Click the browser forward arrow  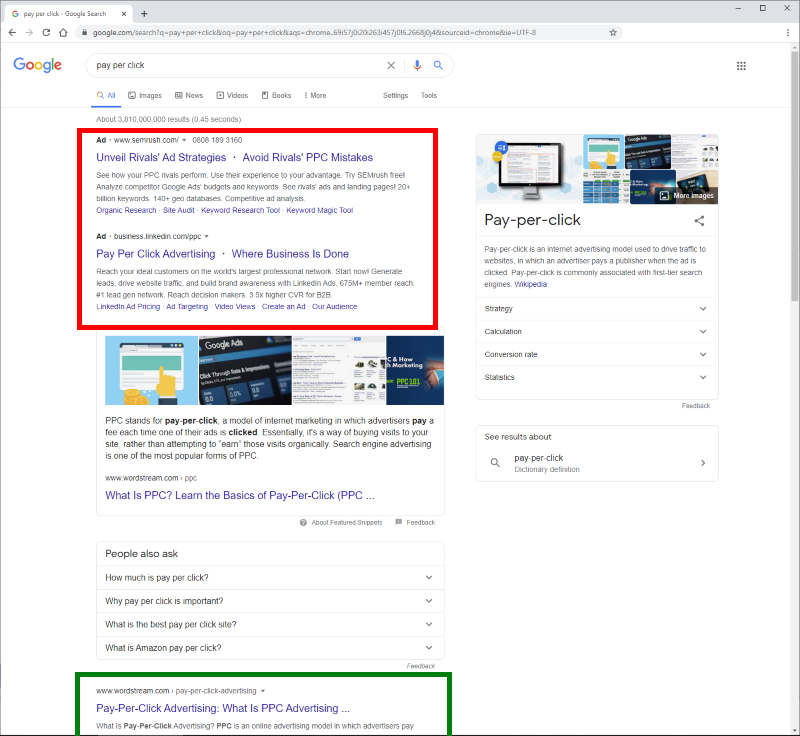[x=29, y=33]
